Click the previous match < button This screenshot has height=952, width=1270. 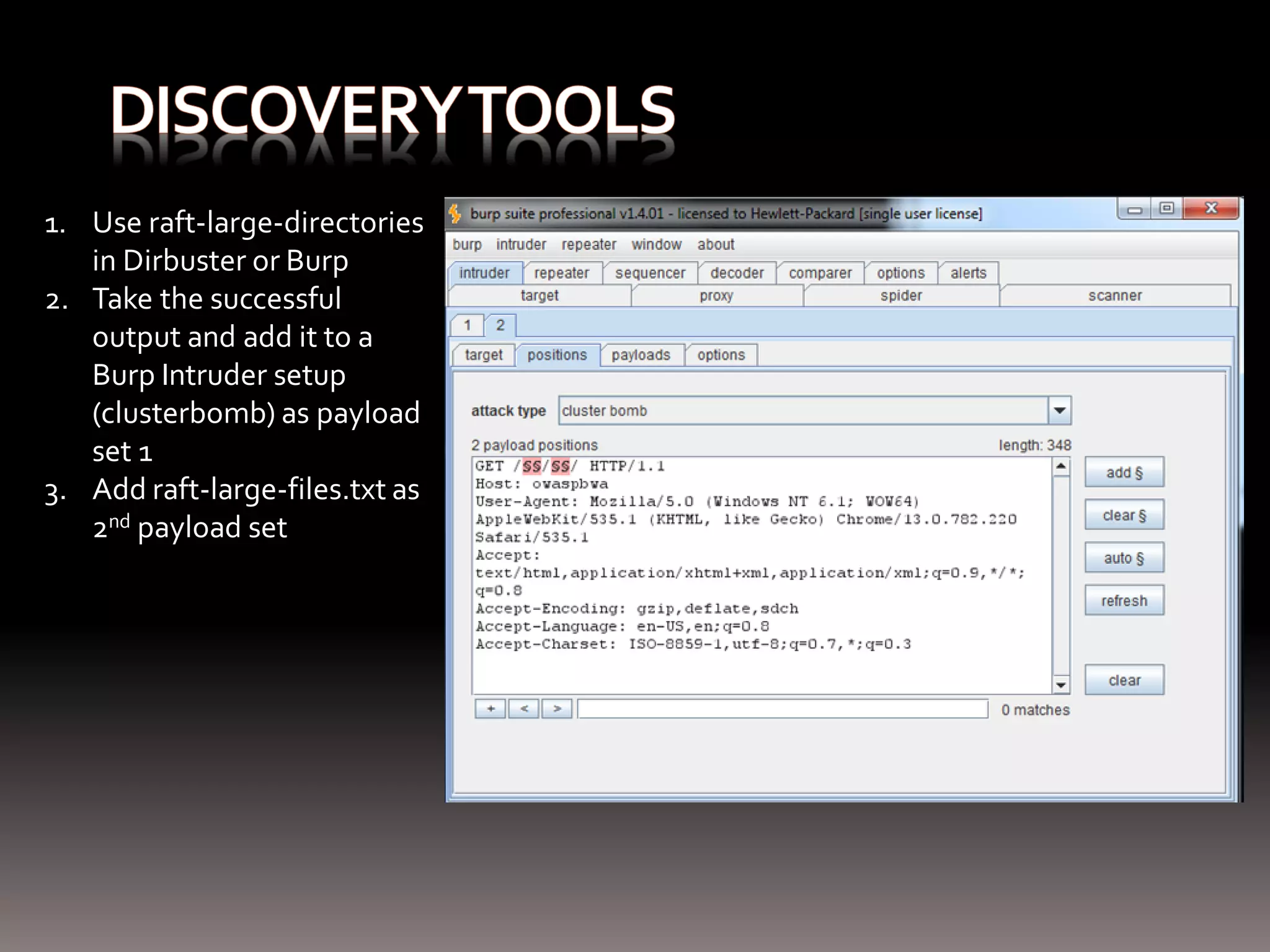tap(524, 708)
